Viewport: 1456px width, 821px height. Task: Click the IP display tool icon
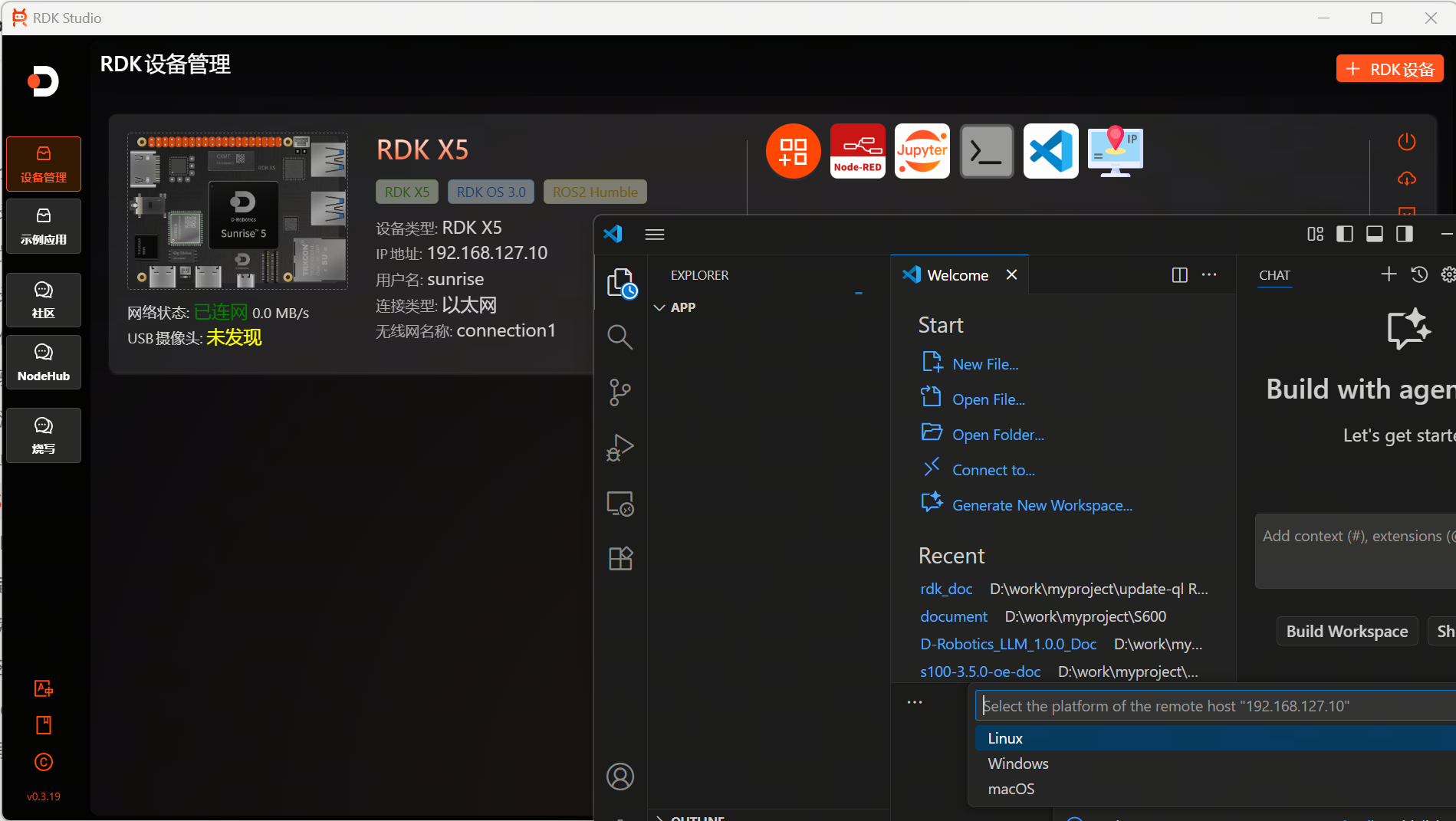(x=1115, y=151)
